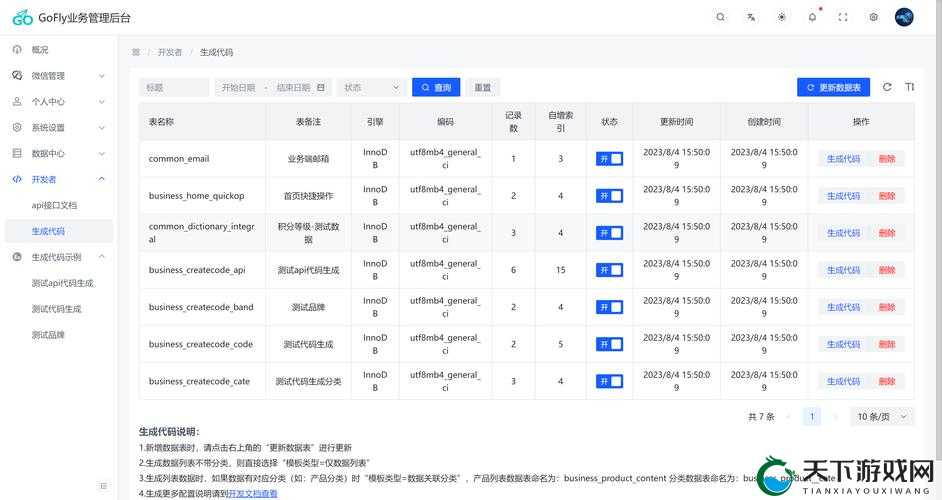Click the blue 查询 search button
This screenshot has width=942, height=500.
[436, 87]
